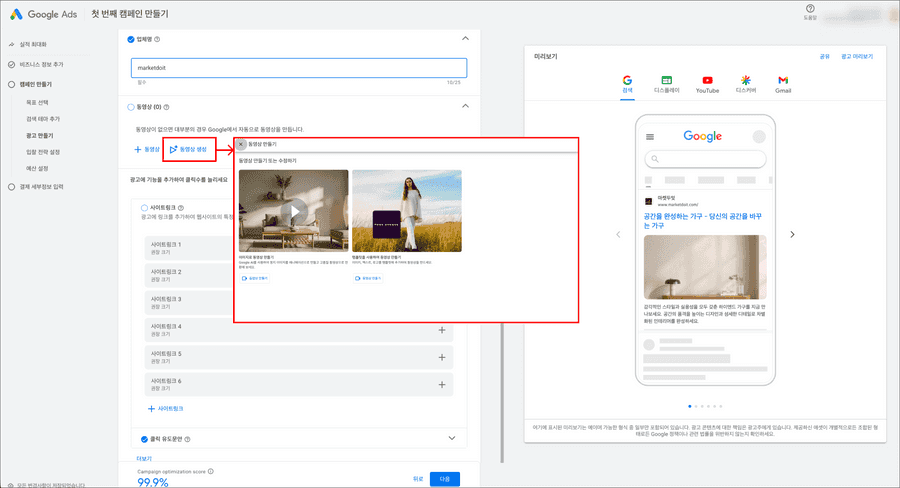900x488 pixels.
Task: Toggle the 사이트링크 status circle
Action: [x=145, y=208]
